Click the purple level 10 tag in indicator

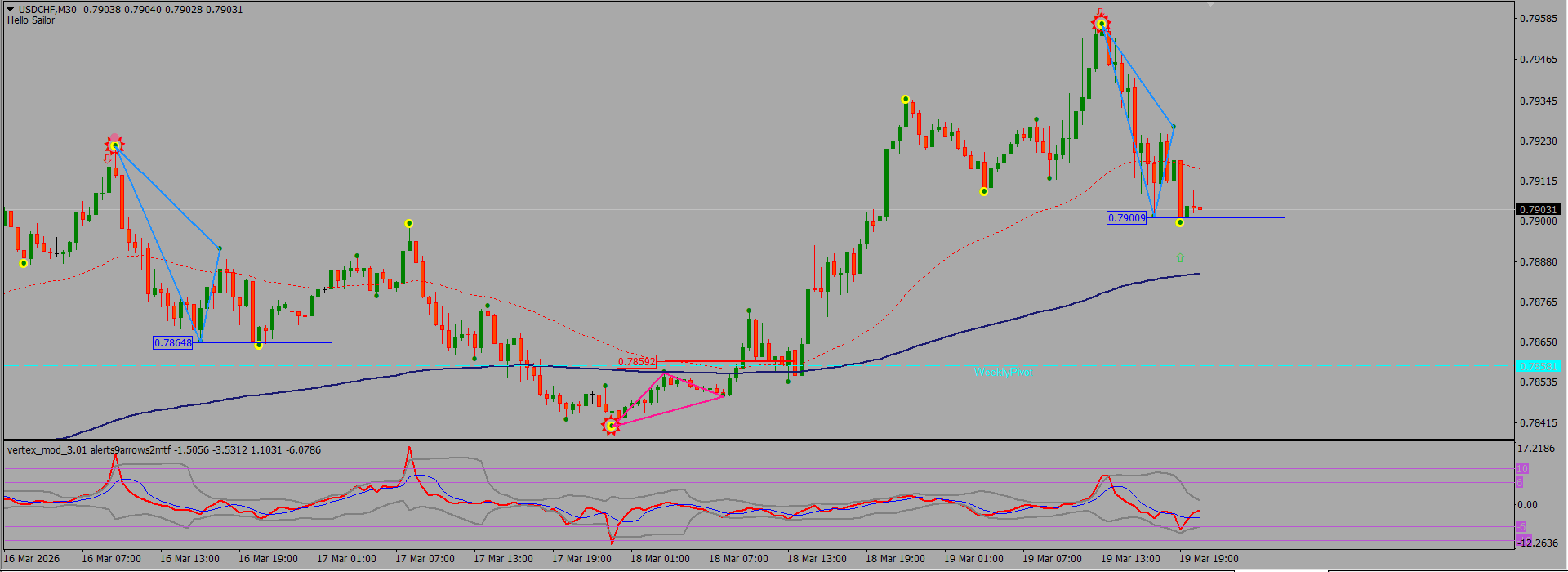point(1522,468)
